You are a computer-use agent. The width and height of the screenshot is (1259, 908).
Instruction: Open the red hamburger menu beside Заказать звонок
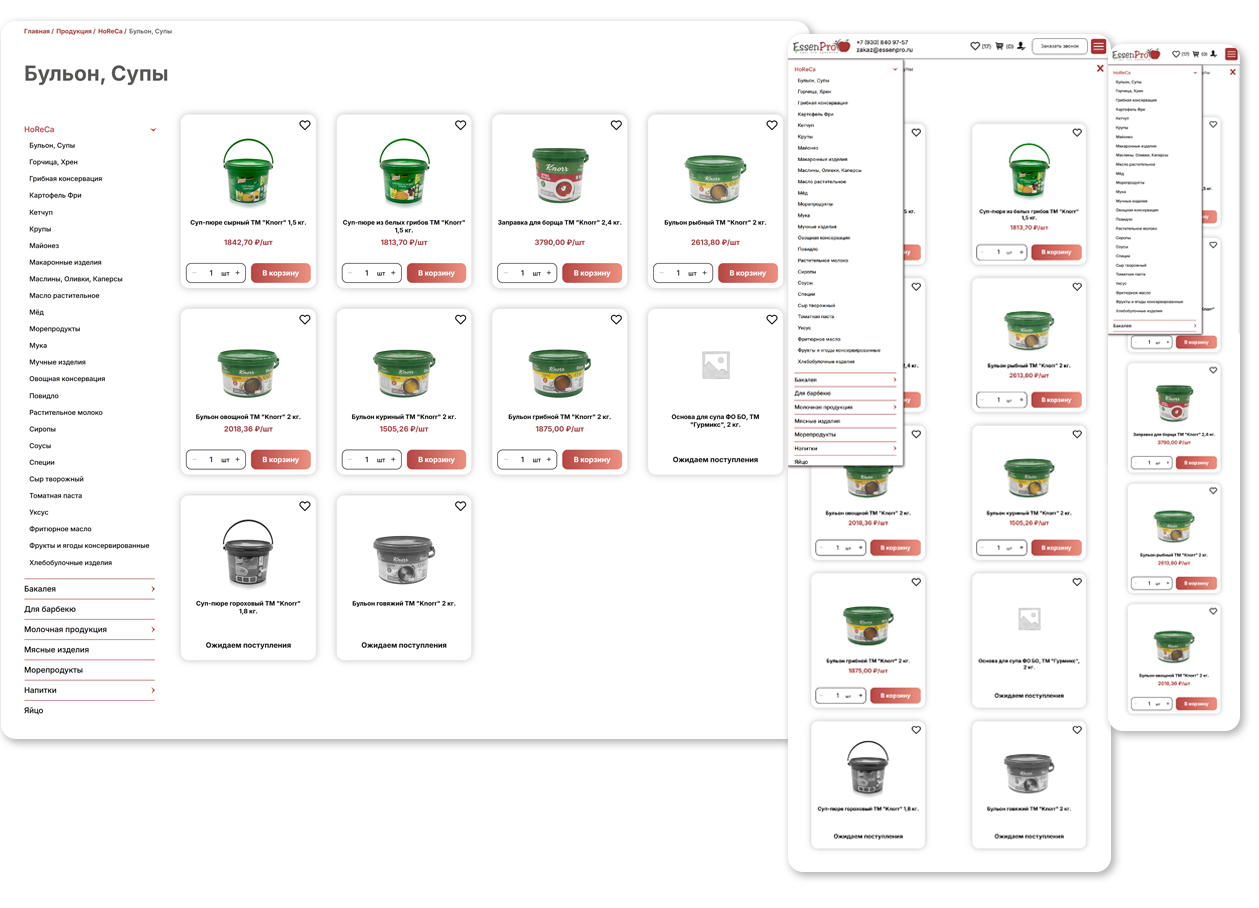[x=1099, y=46]
